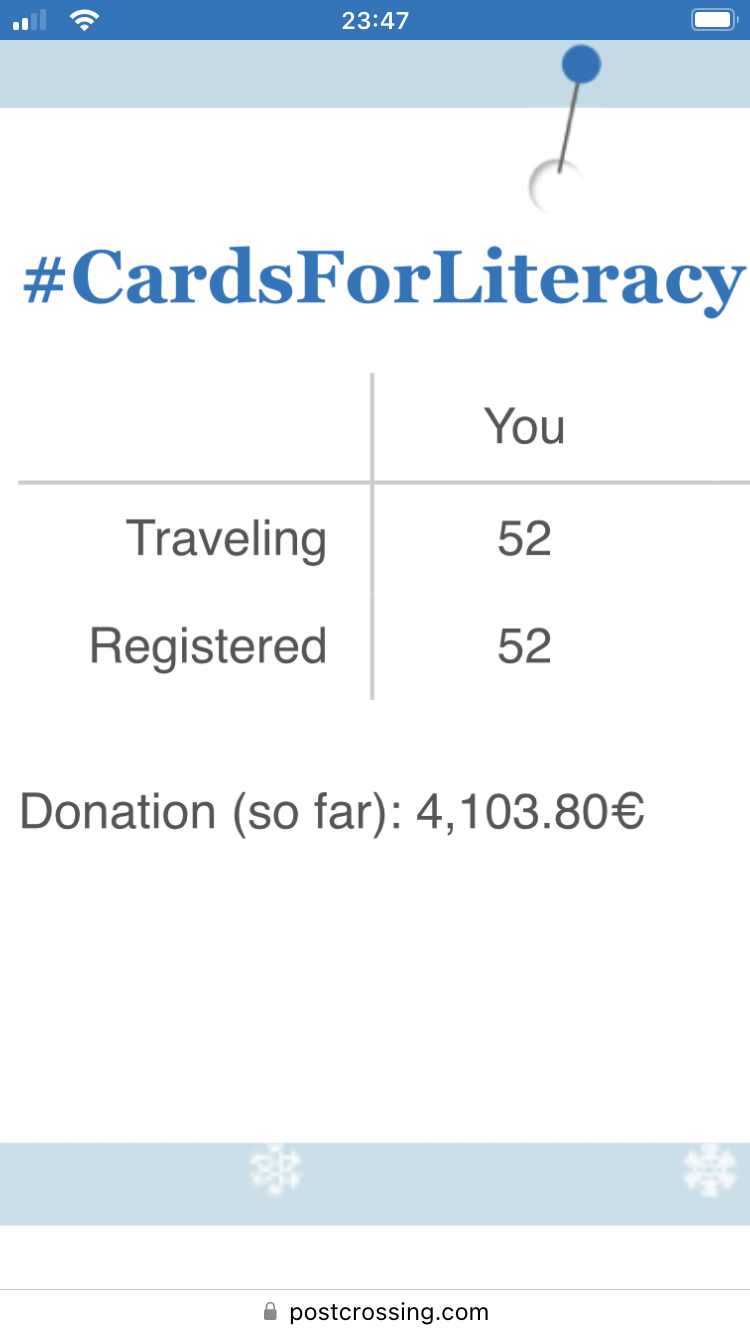Click the "Donation (so far)" text
This screenshot has height=1334, width=750.
[210, 811]
